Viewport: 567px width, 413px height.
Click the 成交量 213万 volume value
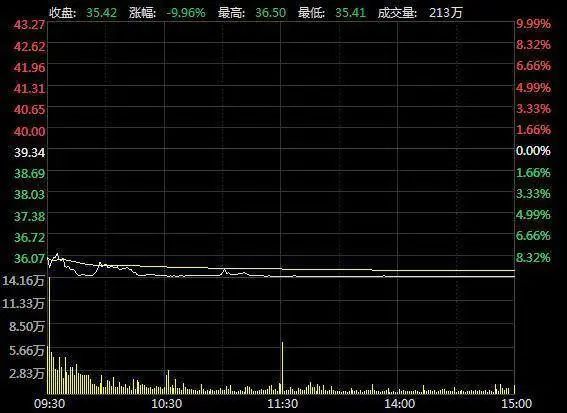point(446,13)
